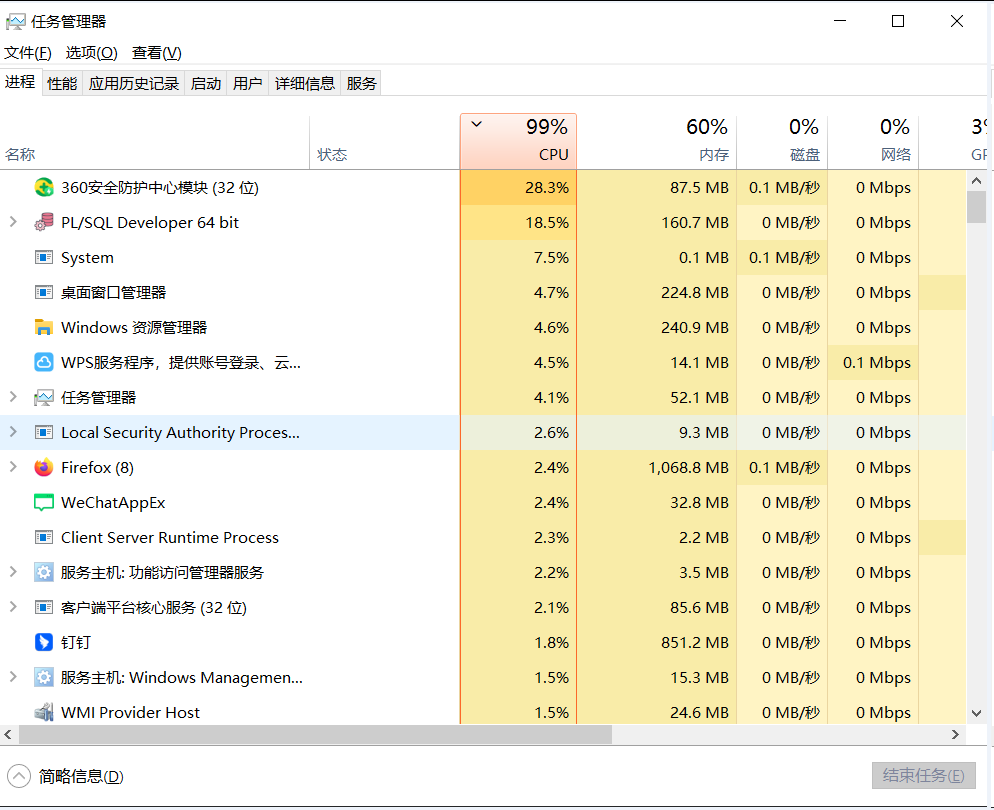The height and width of the screenshot is (810, 994).
Task: Sort processes by the 名称 column
Action: [x=155, y=141]
